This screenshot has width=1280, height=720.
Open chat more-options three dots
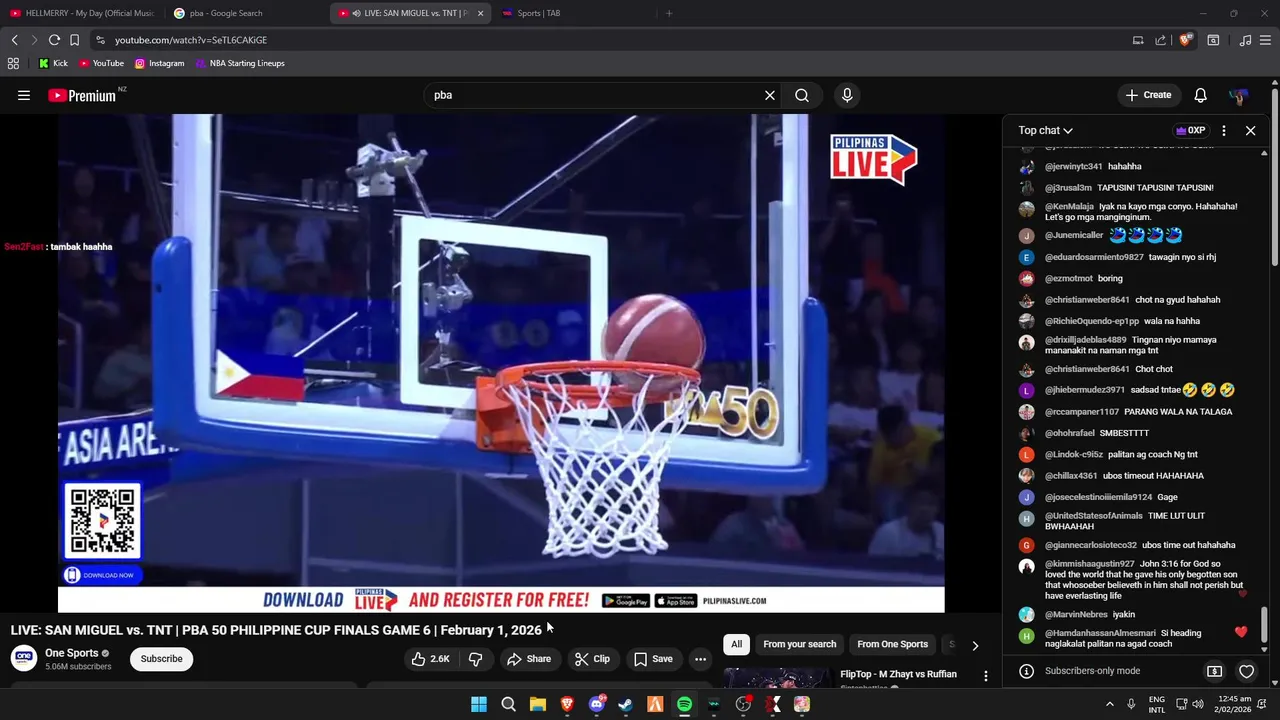[1224, 130]
